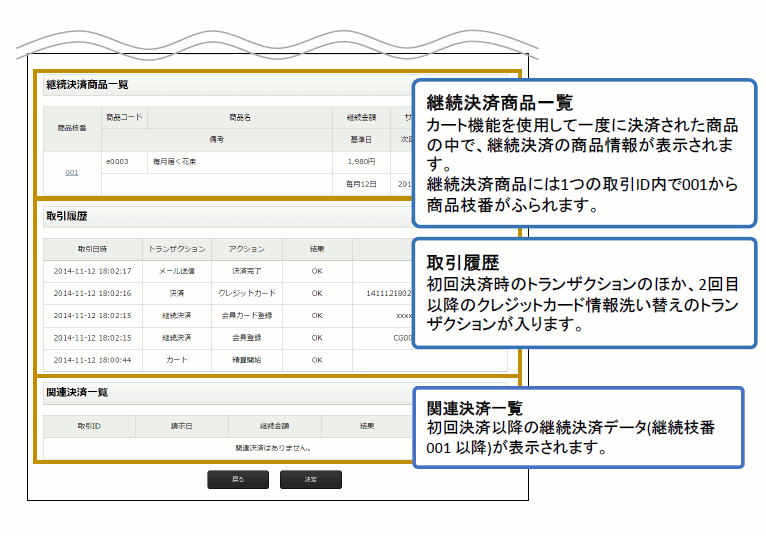Open the 001 product branch number link
Image resolution: width=766 pixels, height=536 pixels.
coord(72,172)
